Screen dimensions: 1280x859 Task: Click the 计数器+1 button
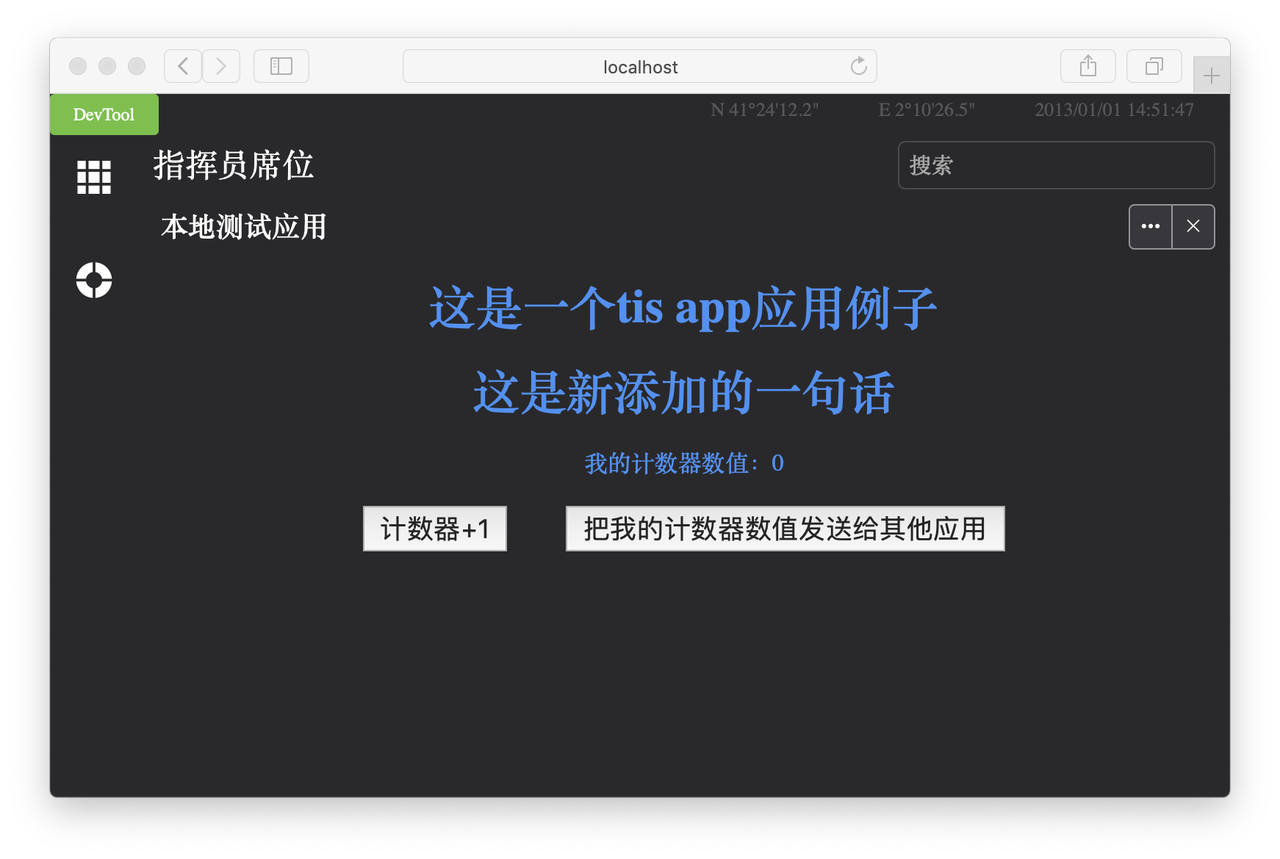(x=435, y=528)
